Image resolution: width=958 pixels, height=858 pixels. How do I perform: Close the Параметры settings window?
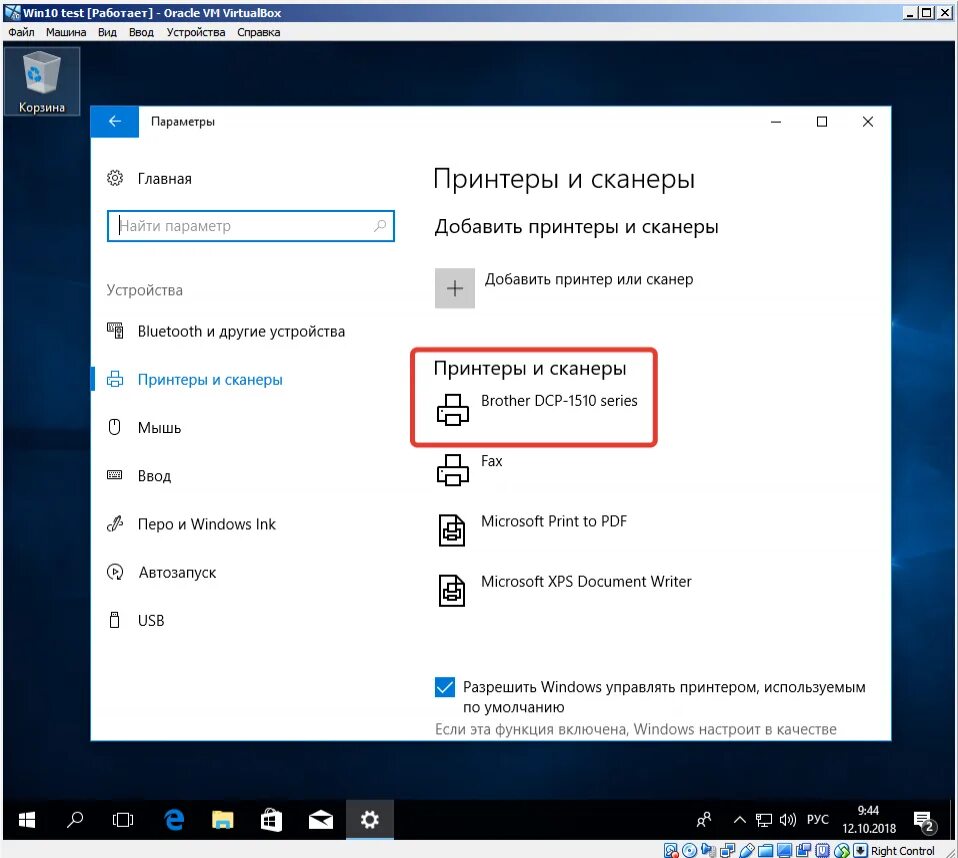[x=868, y=122]
